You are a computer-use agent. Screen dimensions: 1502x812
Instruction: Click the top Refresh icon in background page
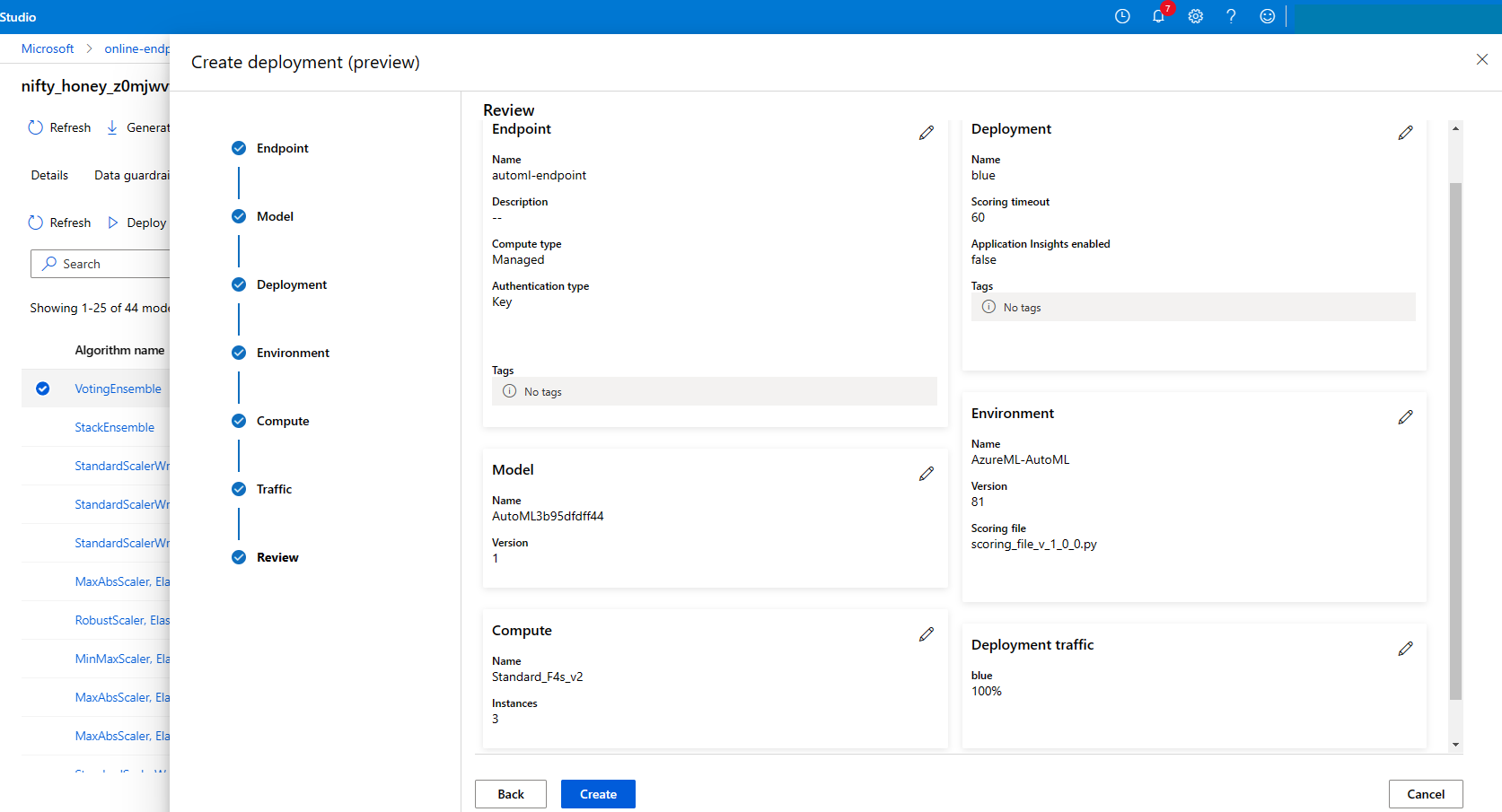click(35, 127)
